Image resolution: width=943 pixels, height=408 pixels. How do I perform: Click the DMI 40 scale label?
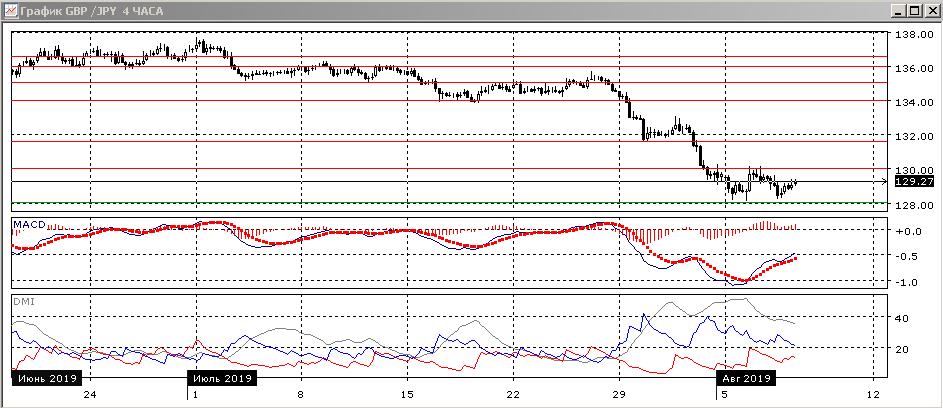[x=901, y=318]
